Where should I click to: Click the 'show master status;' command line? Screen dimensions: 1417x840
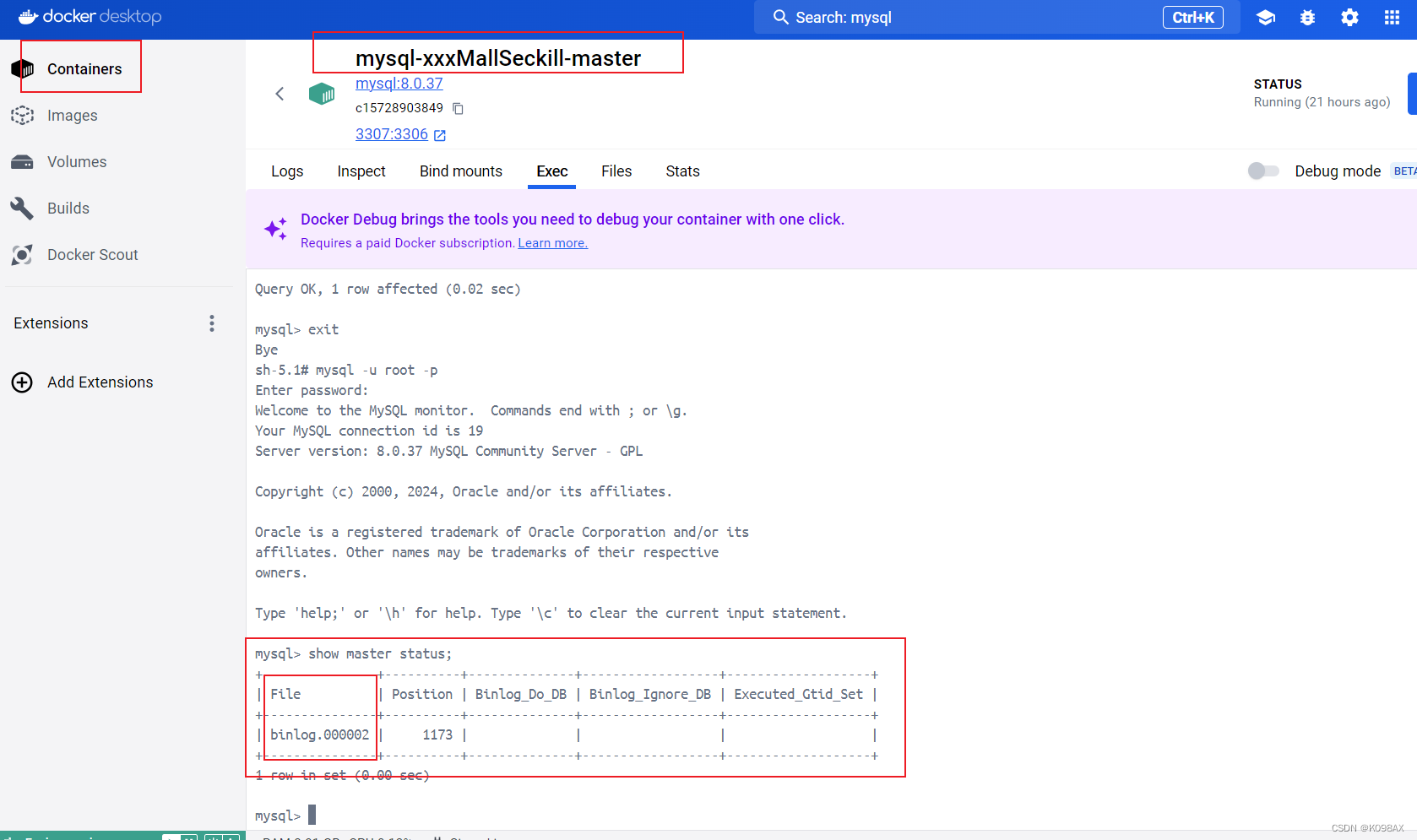(x=380, y=654)
